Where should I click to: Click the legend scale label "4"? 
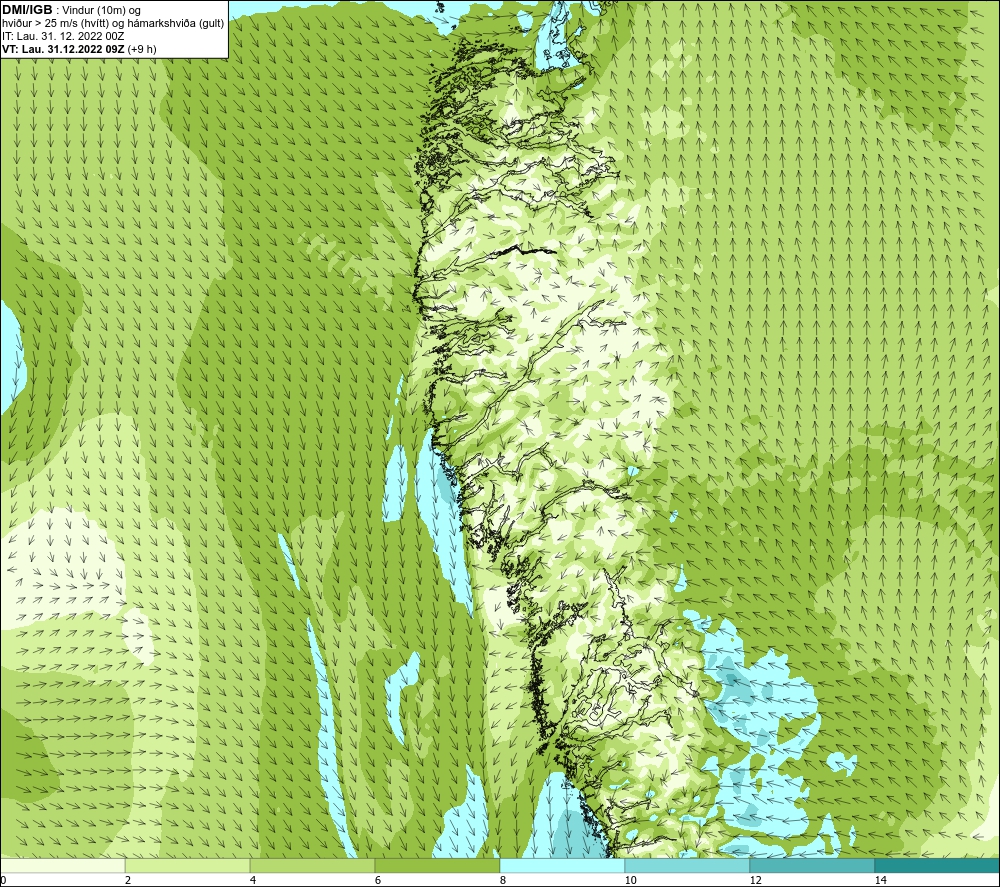253,881
